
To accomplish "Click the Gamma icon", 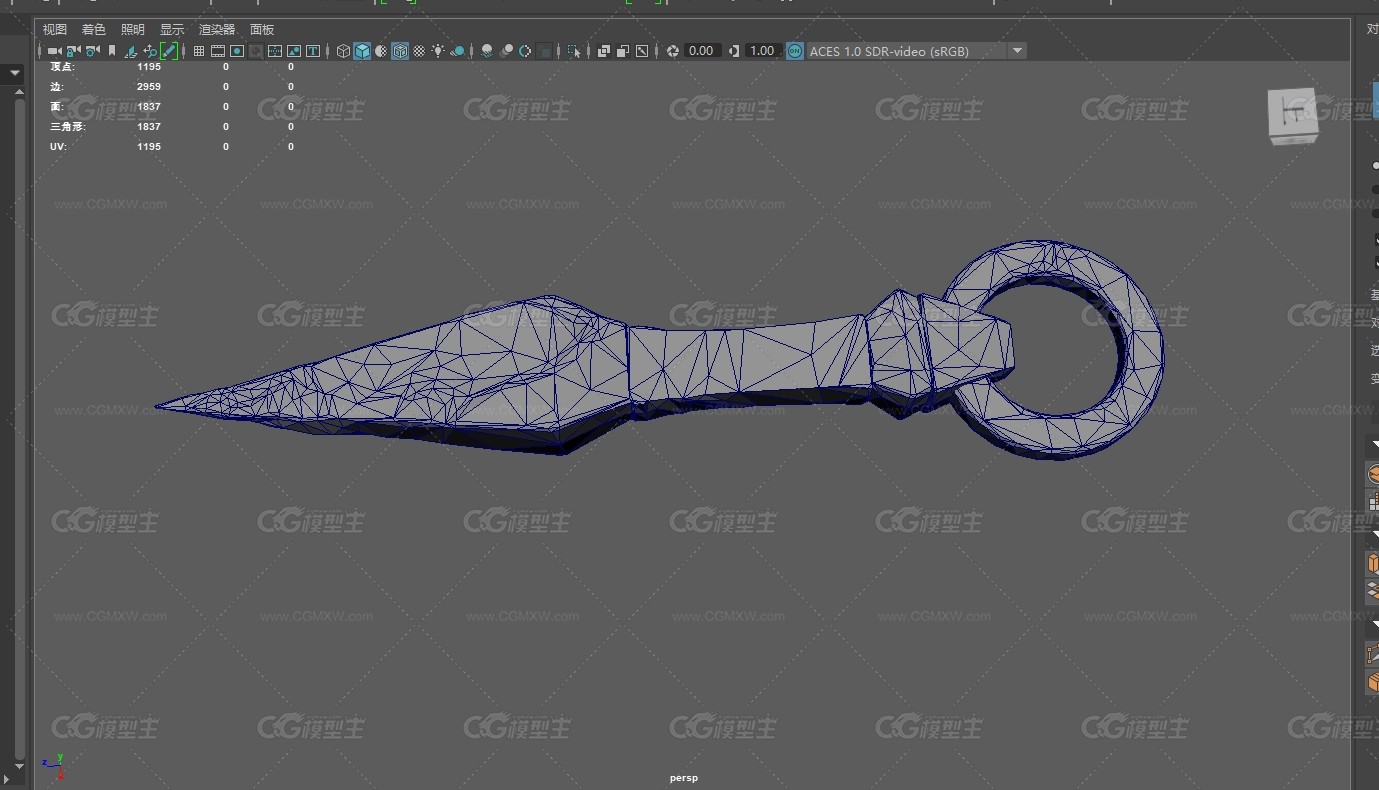I will coord(735,51).
